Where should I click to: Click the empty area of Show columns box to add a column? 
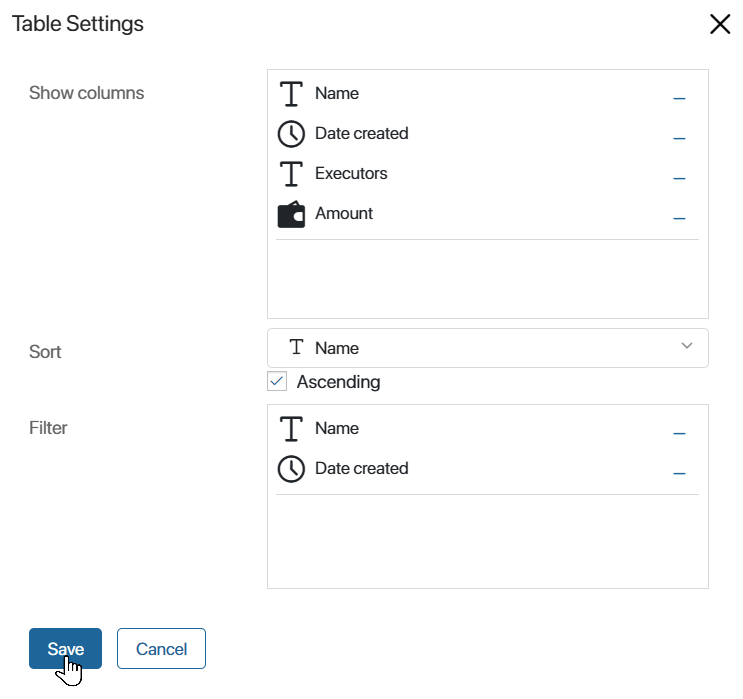488,278
